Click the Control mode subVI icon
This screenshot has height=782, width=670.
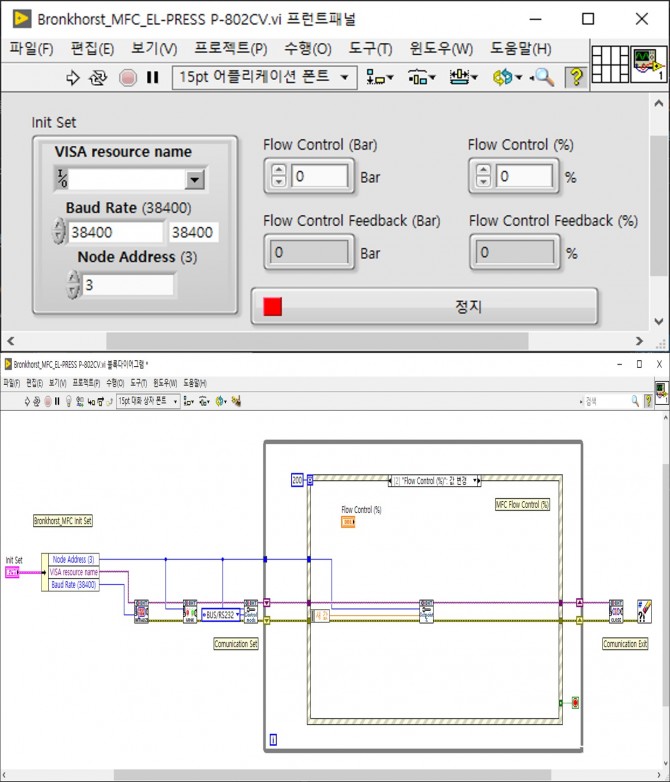click(x=251, y=611)
